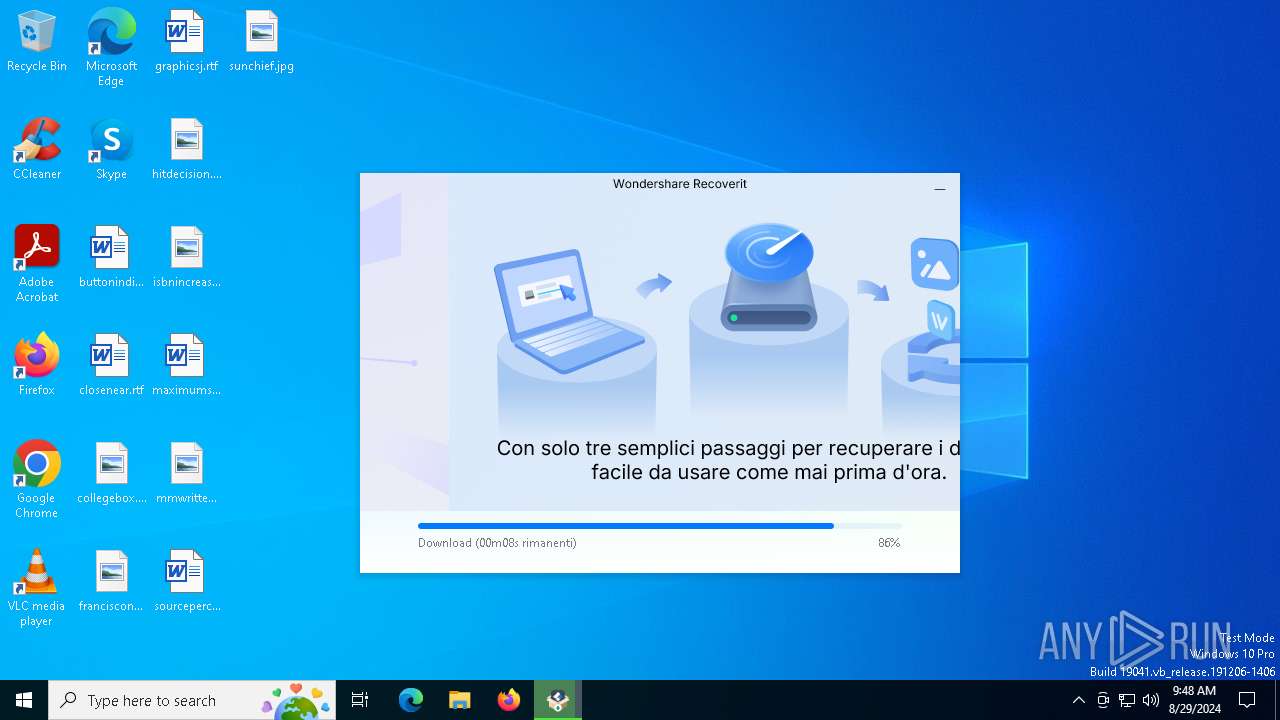The image size is (1280, 720).
Task: Minimize the Wondershare Recoverit installer window
Action: tap(940, 188)
